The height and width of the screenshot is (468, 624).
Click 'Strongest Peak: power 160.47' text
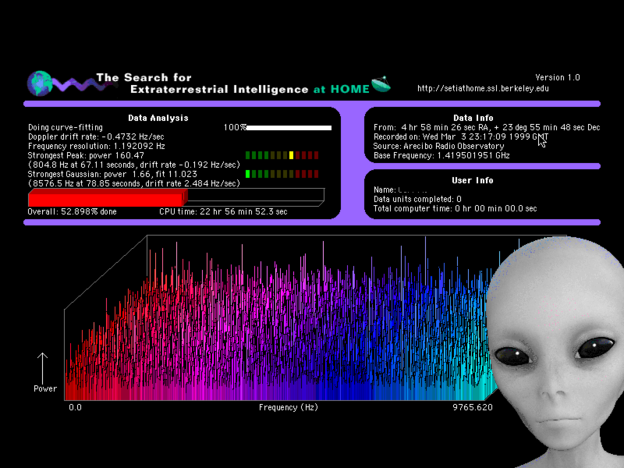coord(86,155)
